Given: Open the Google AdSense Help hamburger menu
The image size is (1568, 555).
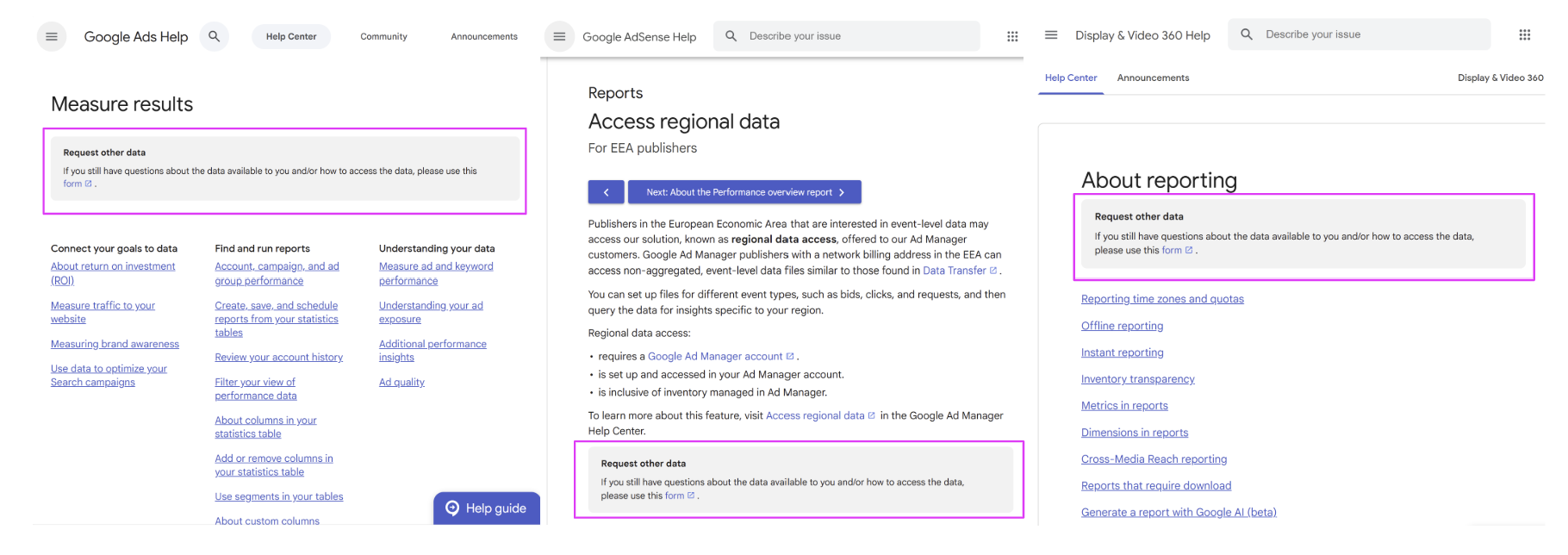Looking at the screenshot, I should 559,36.
